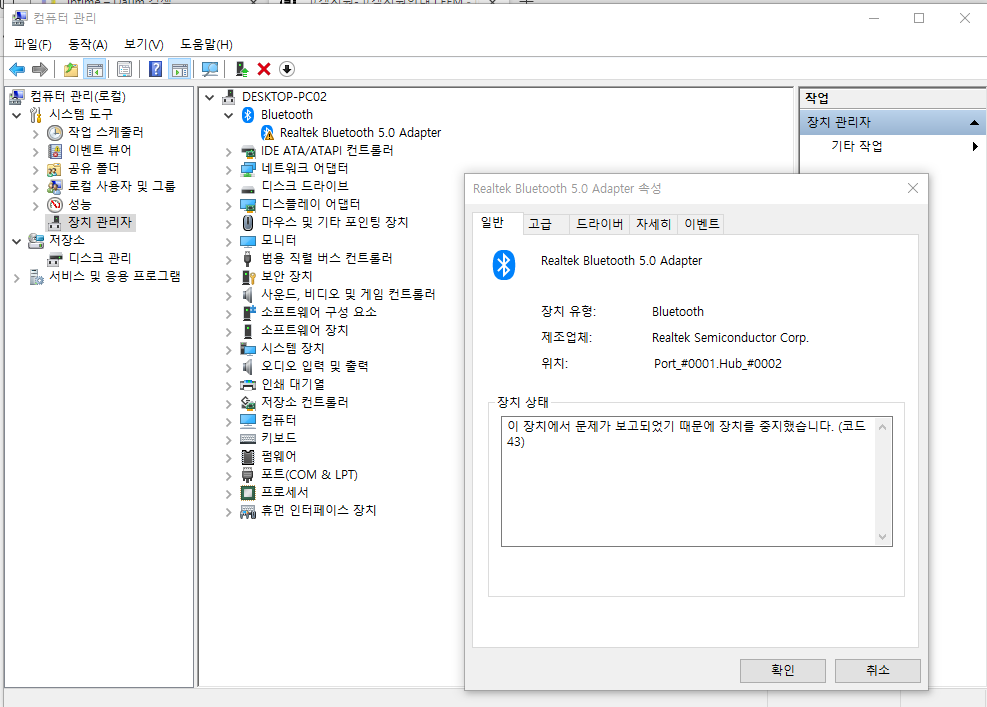
Task: Click the back arrow in the toolbar
Action: tap(17, 69)
